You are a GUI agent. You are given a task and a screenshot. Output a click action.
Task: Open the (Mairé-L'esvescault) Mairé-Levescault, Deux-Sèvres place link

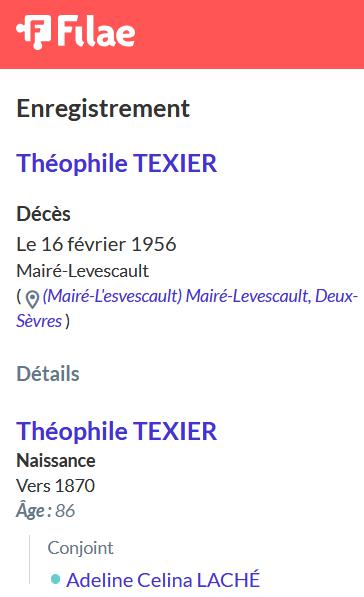[x=187, y=308]
